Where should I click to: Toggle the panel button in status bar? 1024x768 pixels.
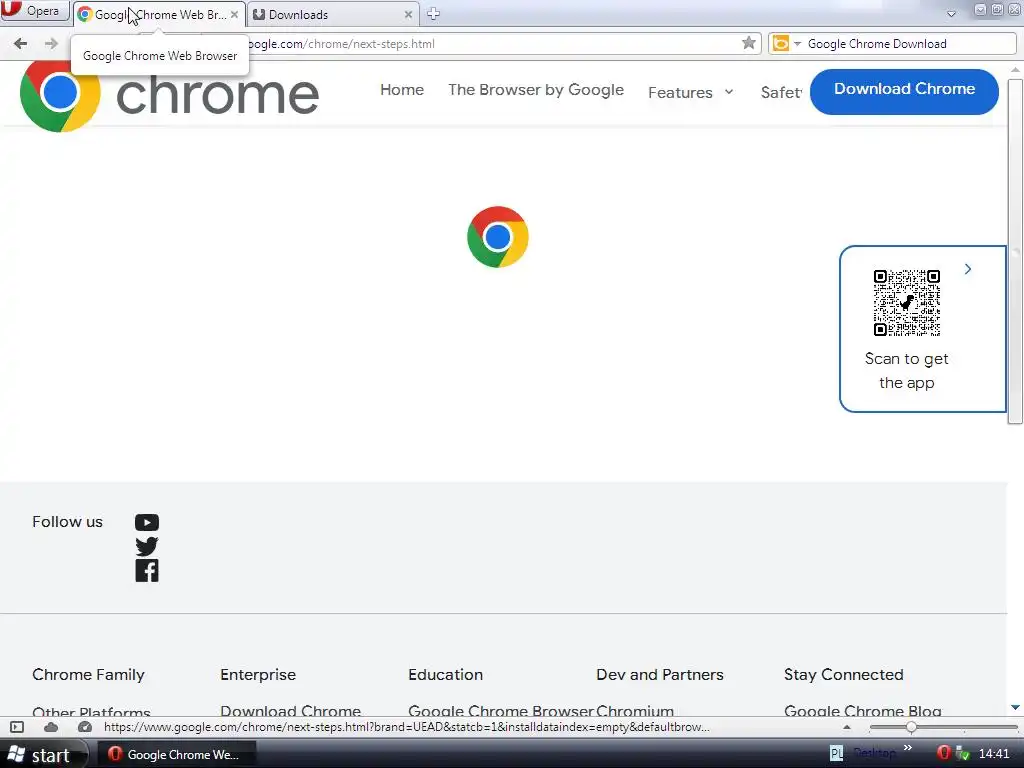(x=17, y=727)
